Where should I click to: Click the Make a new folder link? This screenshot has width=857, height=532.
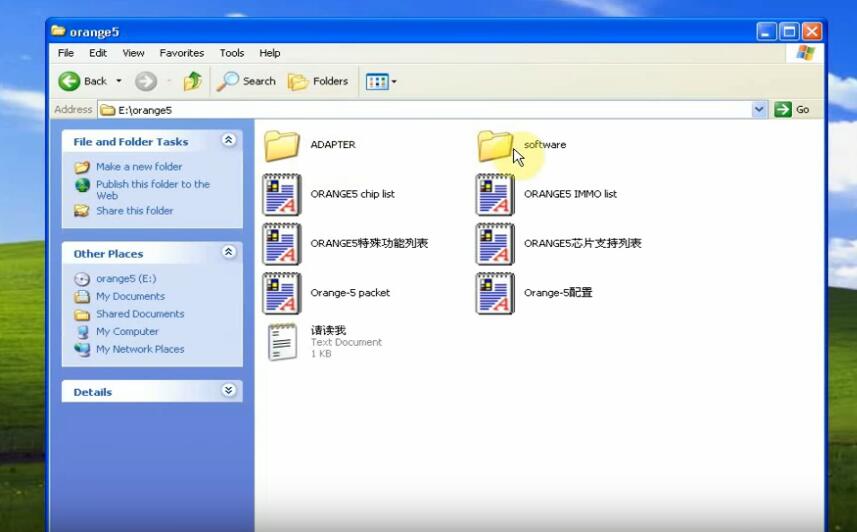pos(139,167)
